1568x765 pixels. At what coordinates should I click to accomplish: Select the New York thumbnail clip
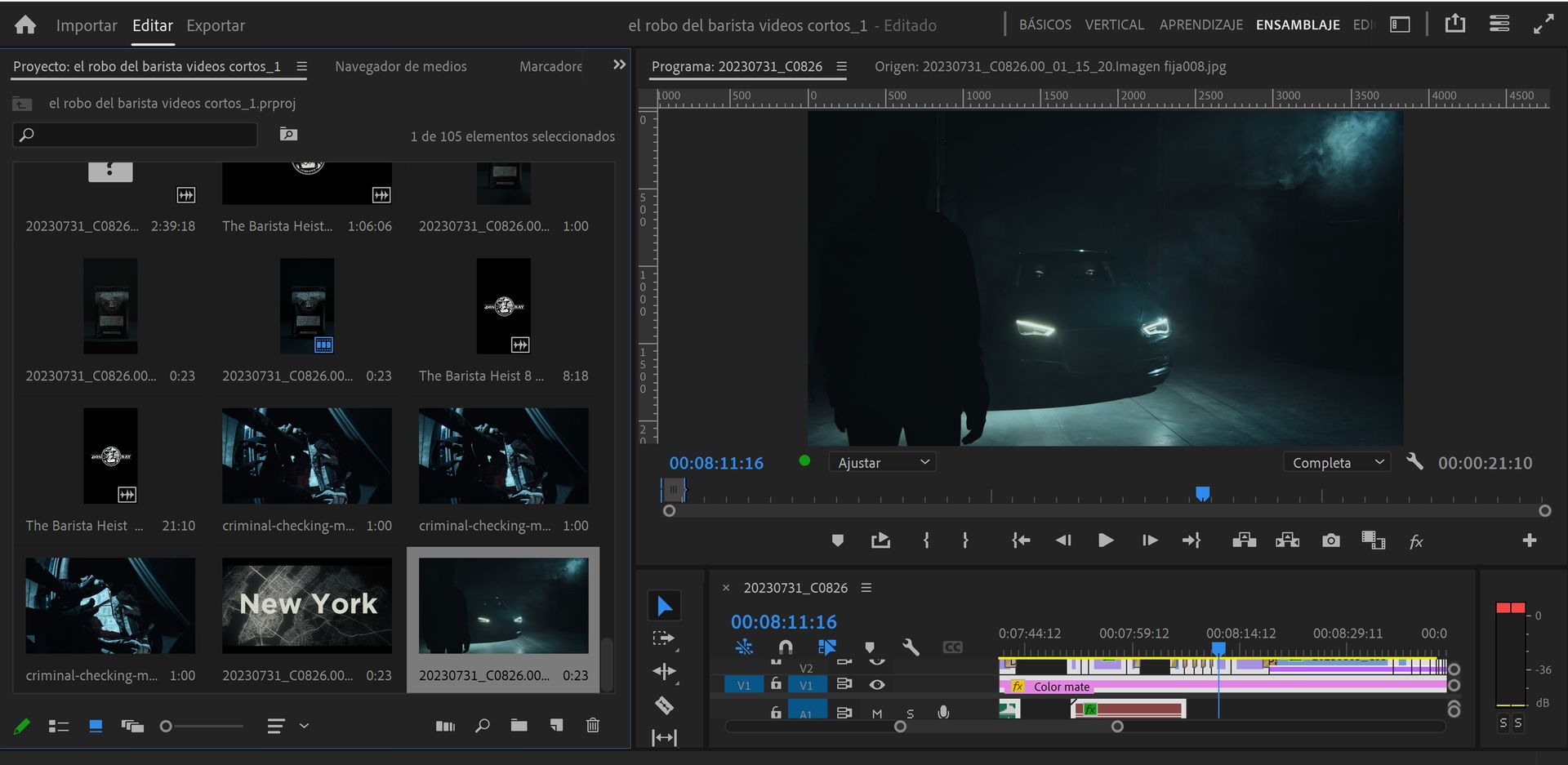tap(307, 605)
